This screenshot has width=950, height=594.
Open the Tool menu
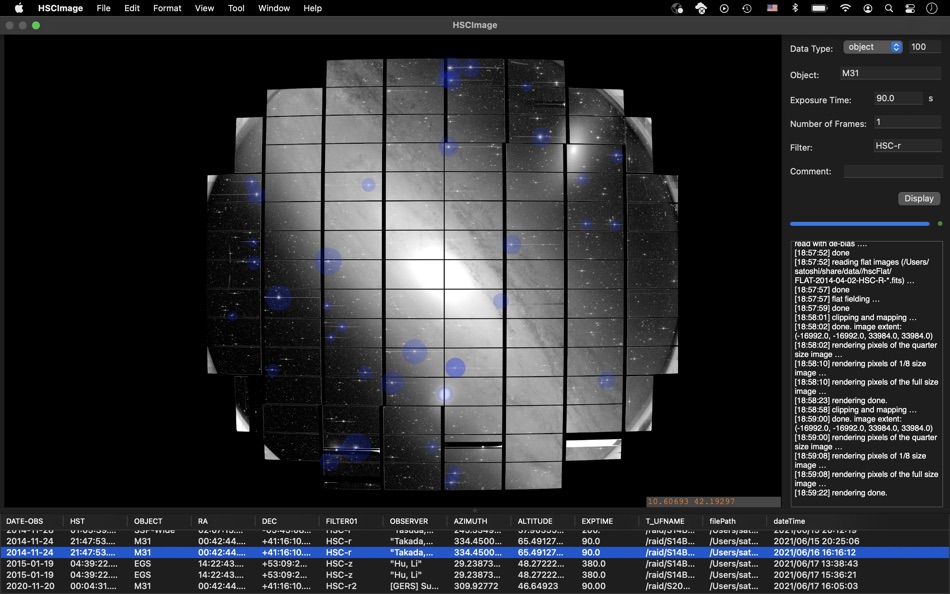tap(236, 8)
